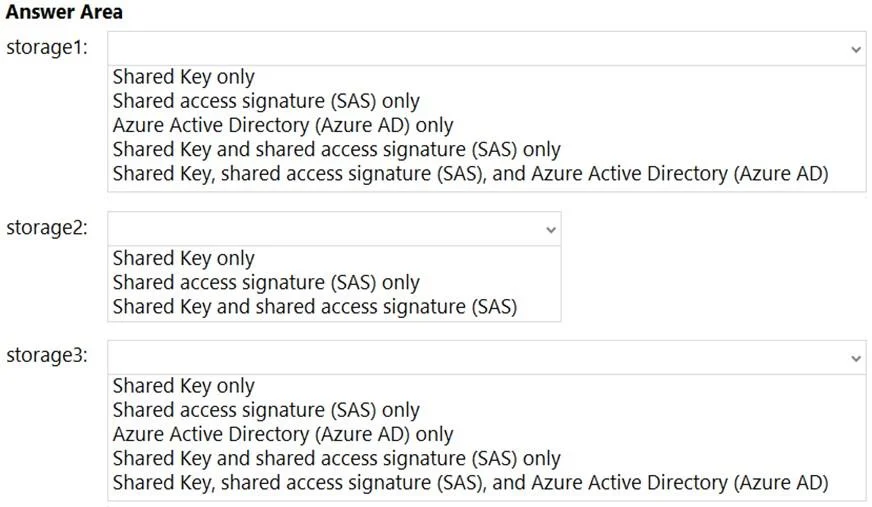Click the storage3 combo box field

pos(487,358)
